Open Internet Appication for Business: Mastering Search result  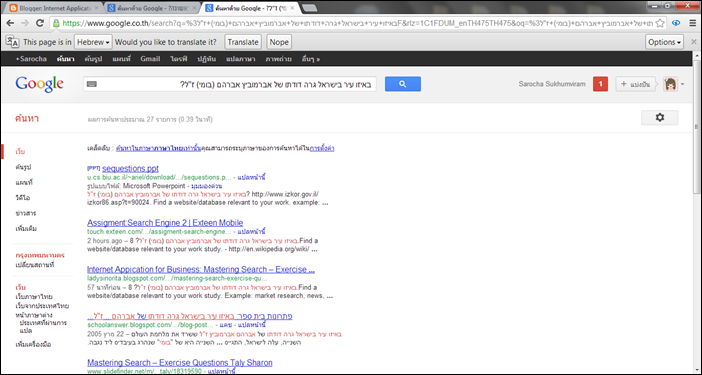[201, 269]
